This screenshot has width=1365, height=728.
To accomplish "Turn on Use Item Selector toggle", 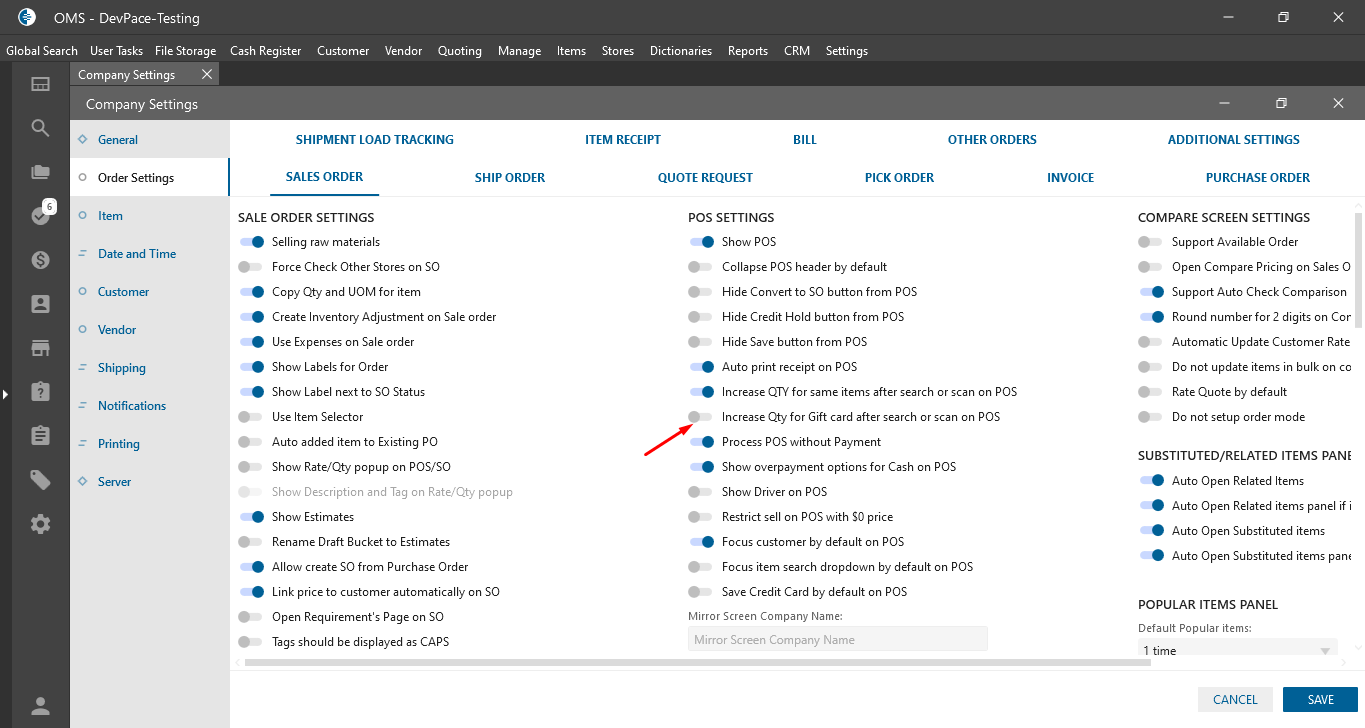I will click(251, 417).
